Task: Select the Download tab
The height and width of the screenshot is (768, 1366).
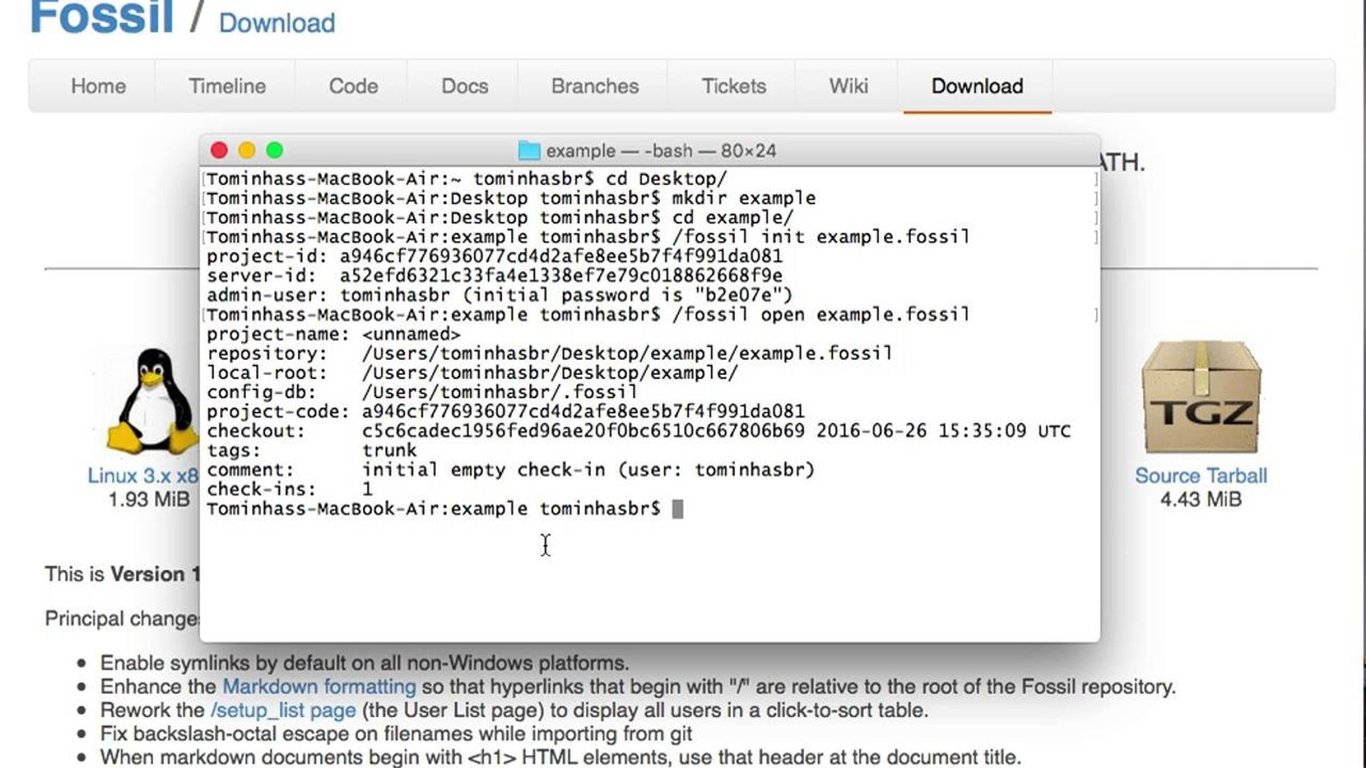Action: [976, 86]
